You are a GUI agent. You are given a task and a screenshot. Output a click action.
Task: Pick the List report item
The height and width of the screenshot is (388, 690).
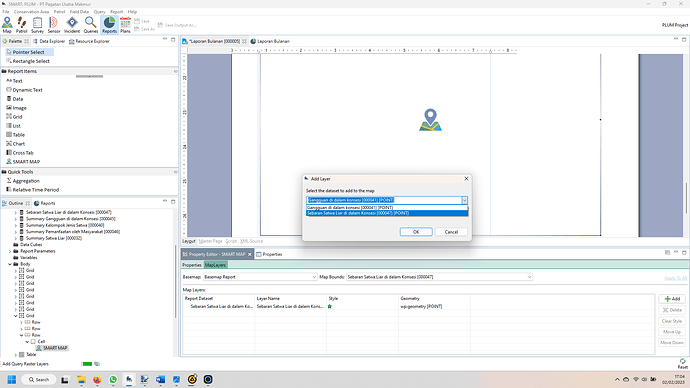point(13,126)
